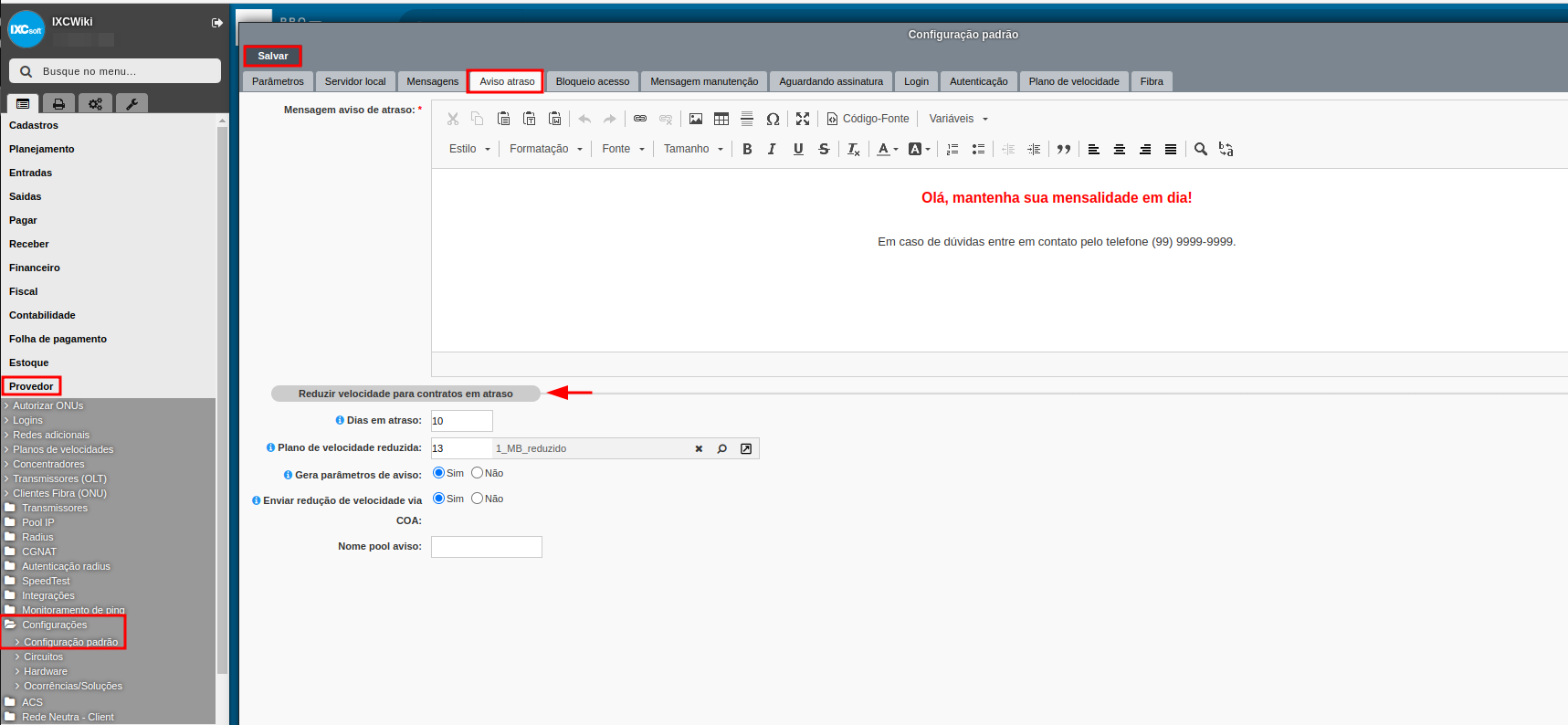
Task: Switch to the Mensagens tab
Action: 433,81
